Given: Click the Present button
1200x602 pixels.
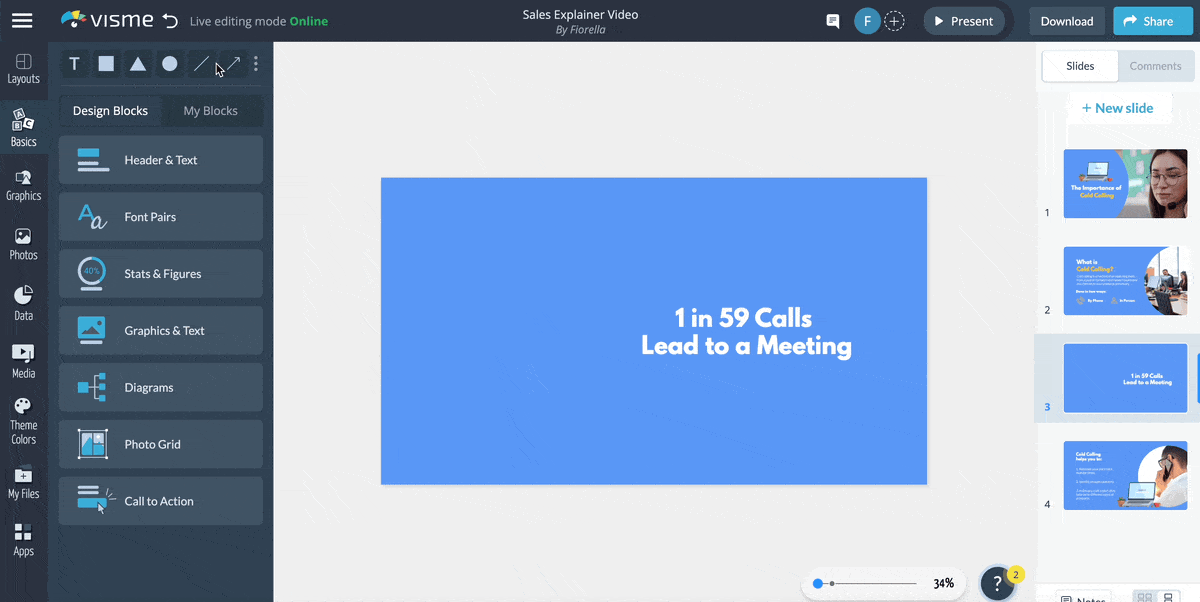Looking at the screenshot, I should [963, 20].
